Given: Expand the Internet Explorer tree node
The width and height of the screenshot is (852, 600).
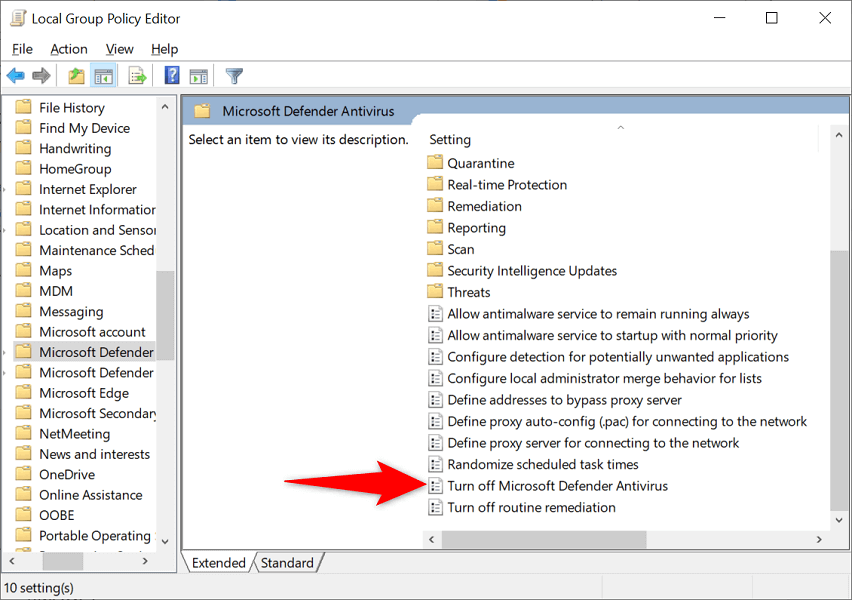Looking at the screenshot, I should 4,190.
